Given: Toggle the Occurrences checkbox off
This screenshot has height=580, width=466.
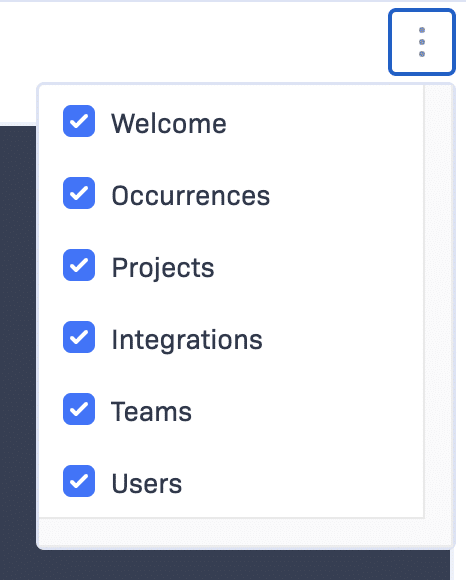Looking at the screenshot, I should click(79, 193).
